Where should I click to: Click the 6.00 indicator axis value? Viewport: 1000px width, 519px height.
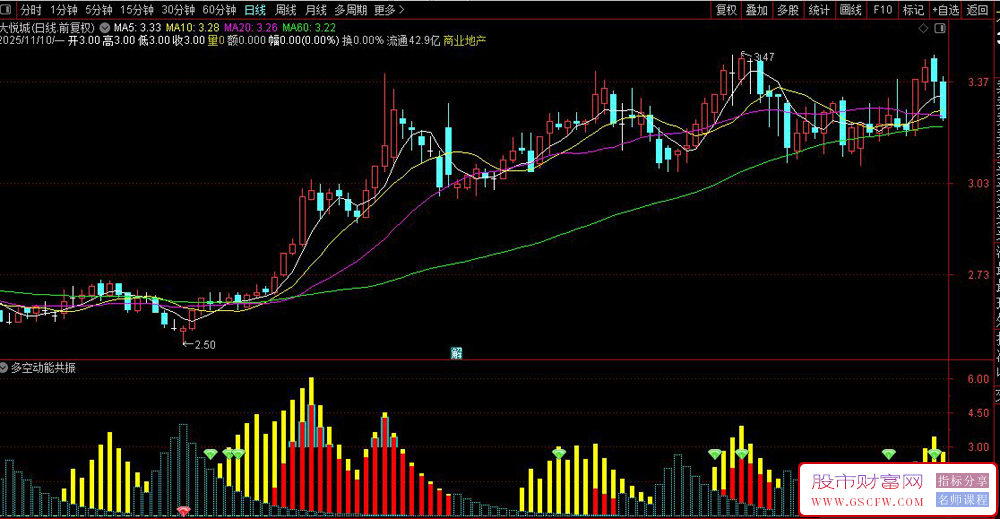tap(978, 379)
